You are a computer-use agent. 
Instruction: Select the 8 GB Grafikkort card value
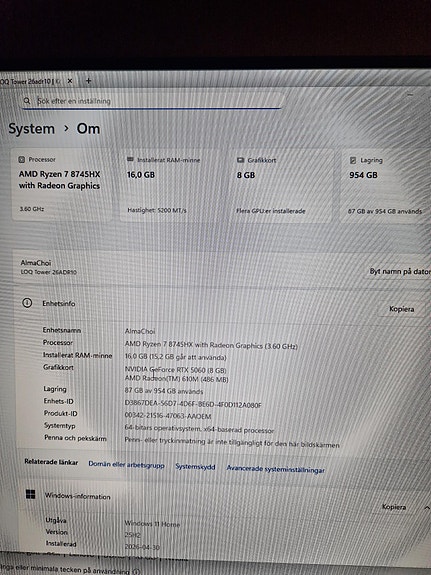pos(246,175)
